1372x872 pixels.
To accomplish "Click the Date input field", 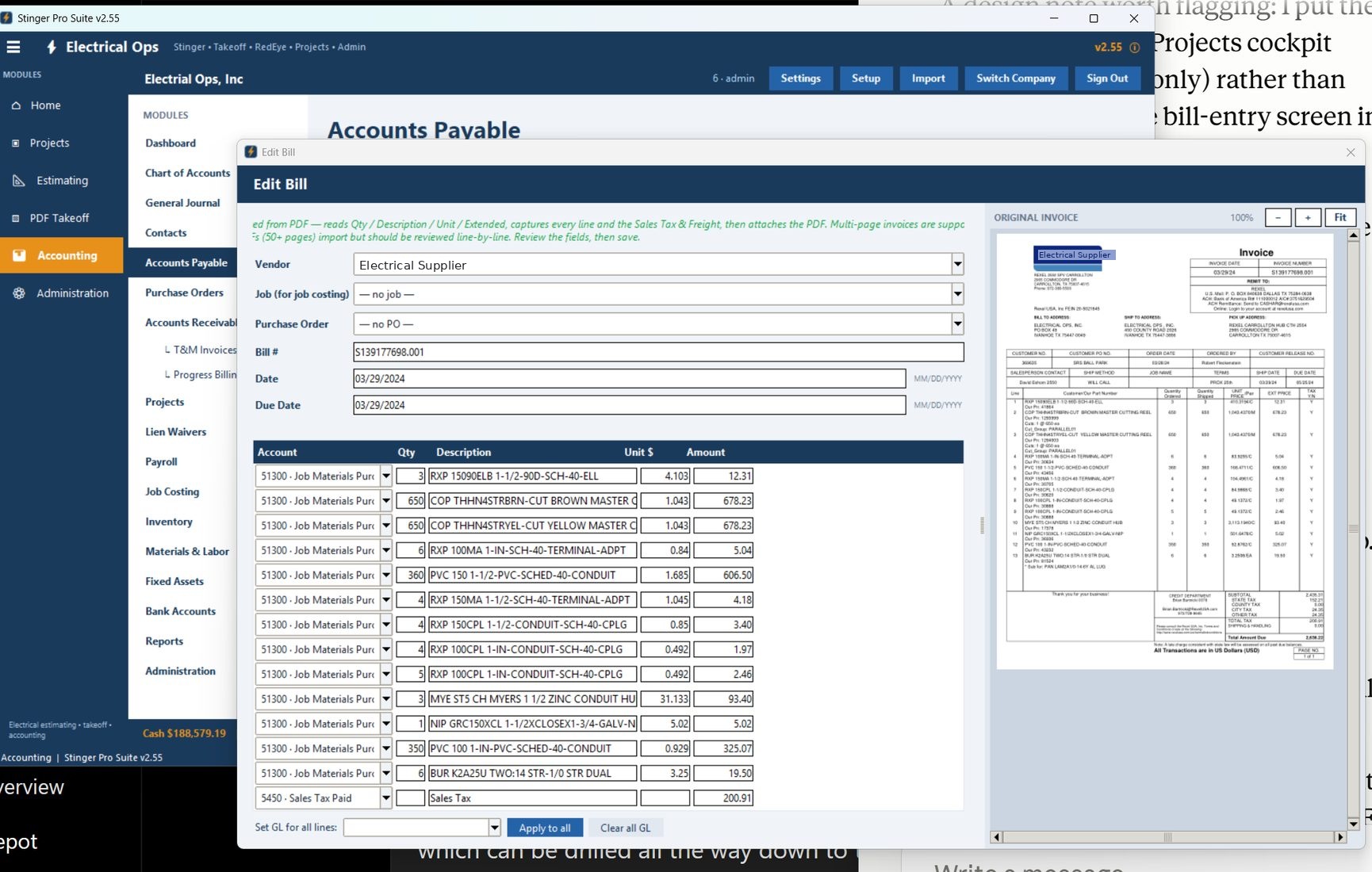I will click(x=629, y=379).
